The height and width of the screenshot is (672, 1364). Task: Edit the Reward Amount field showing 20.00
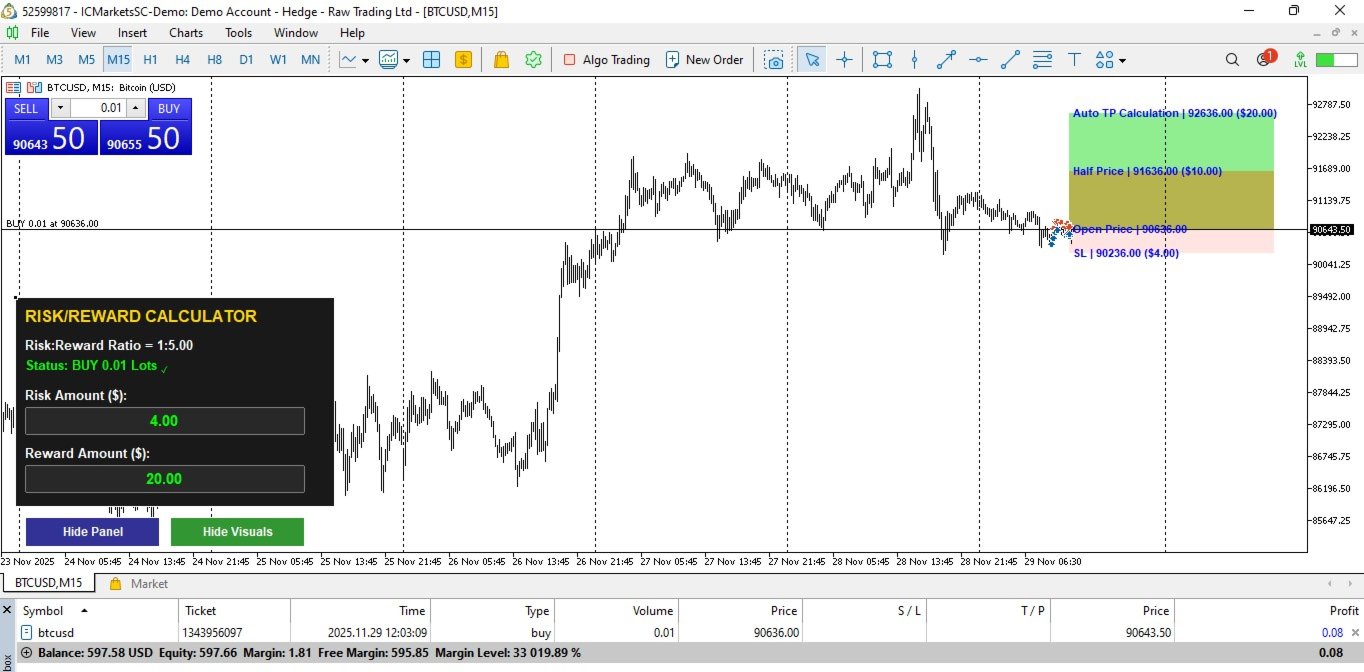click(164, 479)
